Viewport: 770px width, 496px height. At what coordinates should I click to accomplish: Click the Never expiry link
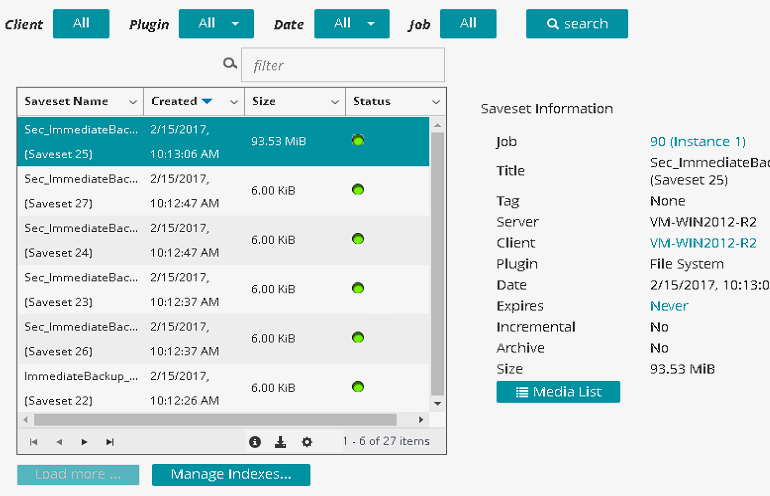(x=669, y=306)
